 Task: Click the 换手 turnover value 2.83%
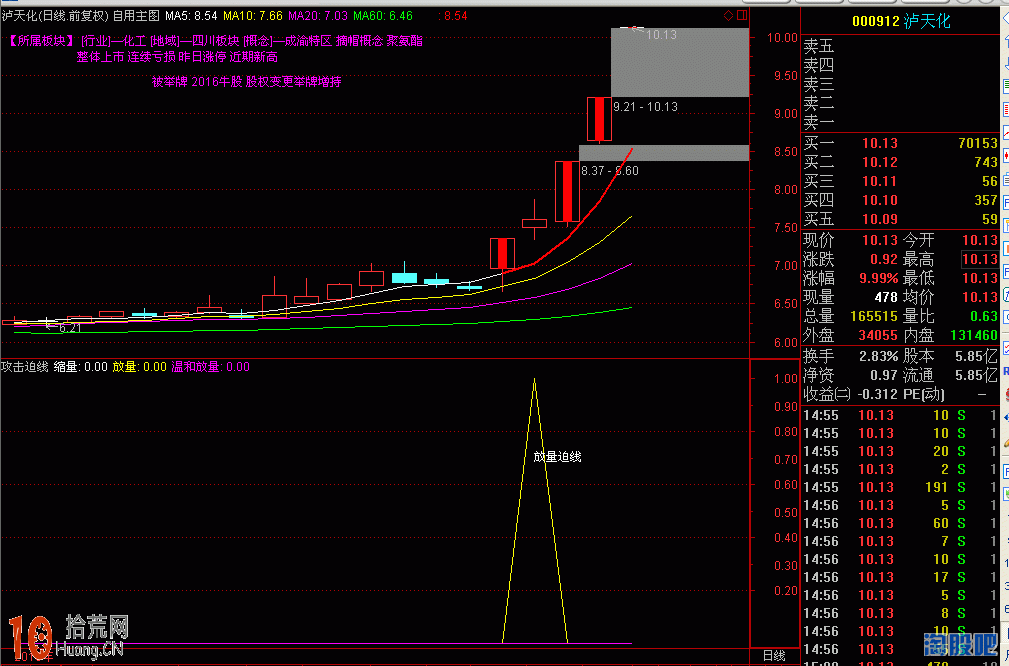click(x=877, y=356)
